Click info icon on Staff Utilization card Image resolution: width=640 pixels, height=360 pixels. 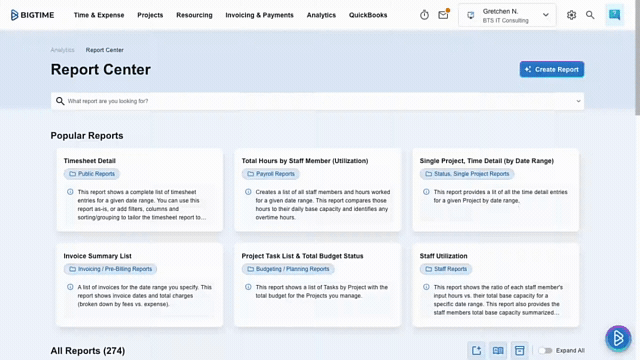[426, 287]
